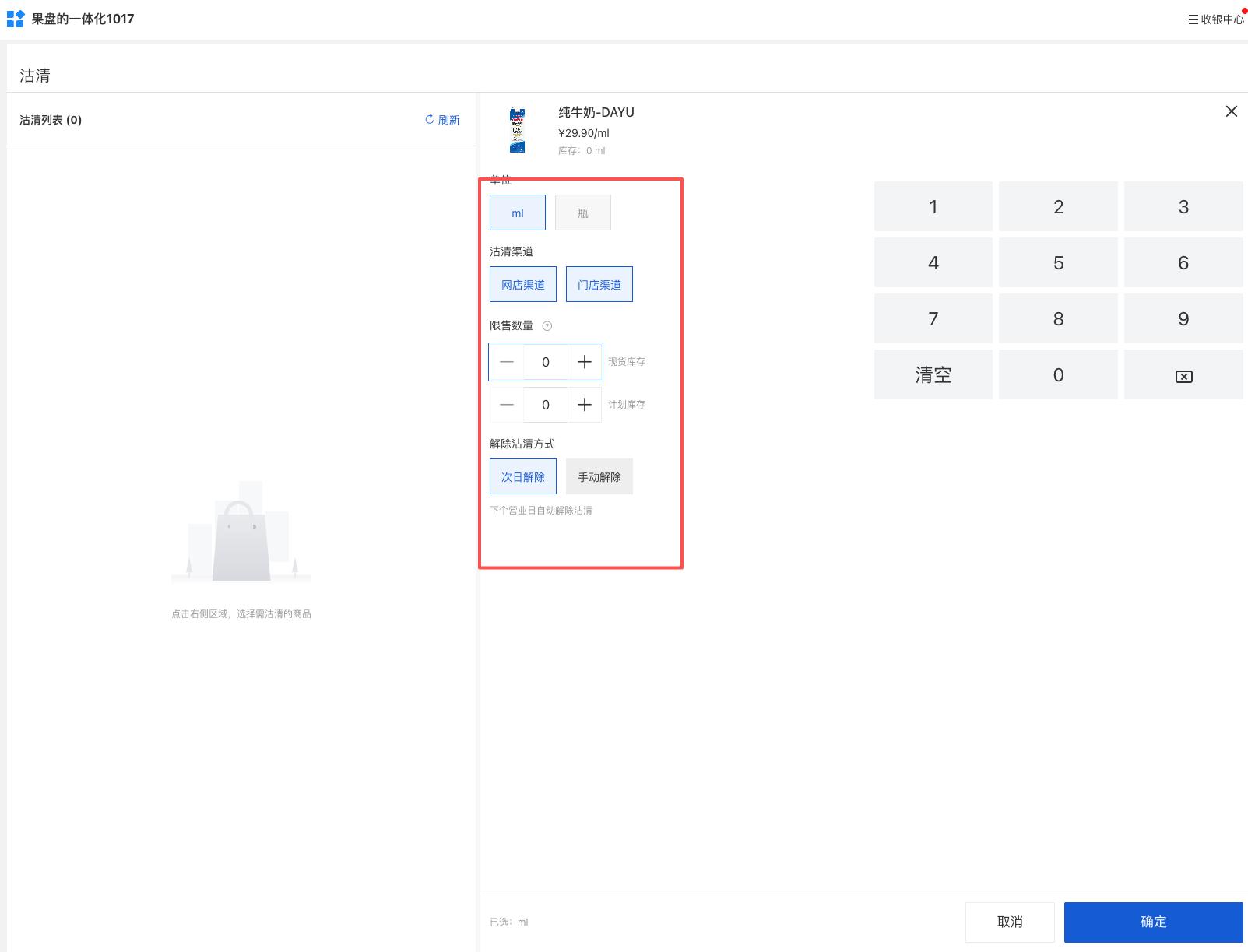
Task: Tap keypad number 7
Action: (x=933, y=318)
